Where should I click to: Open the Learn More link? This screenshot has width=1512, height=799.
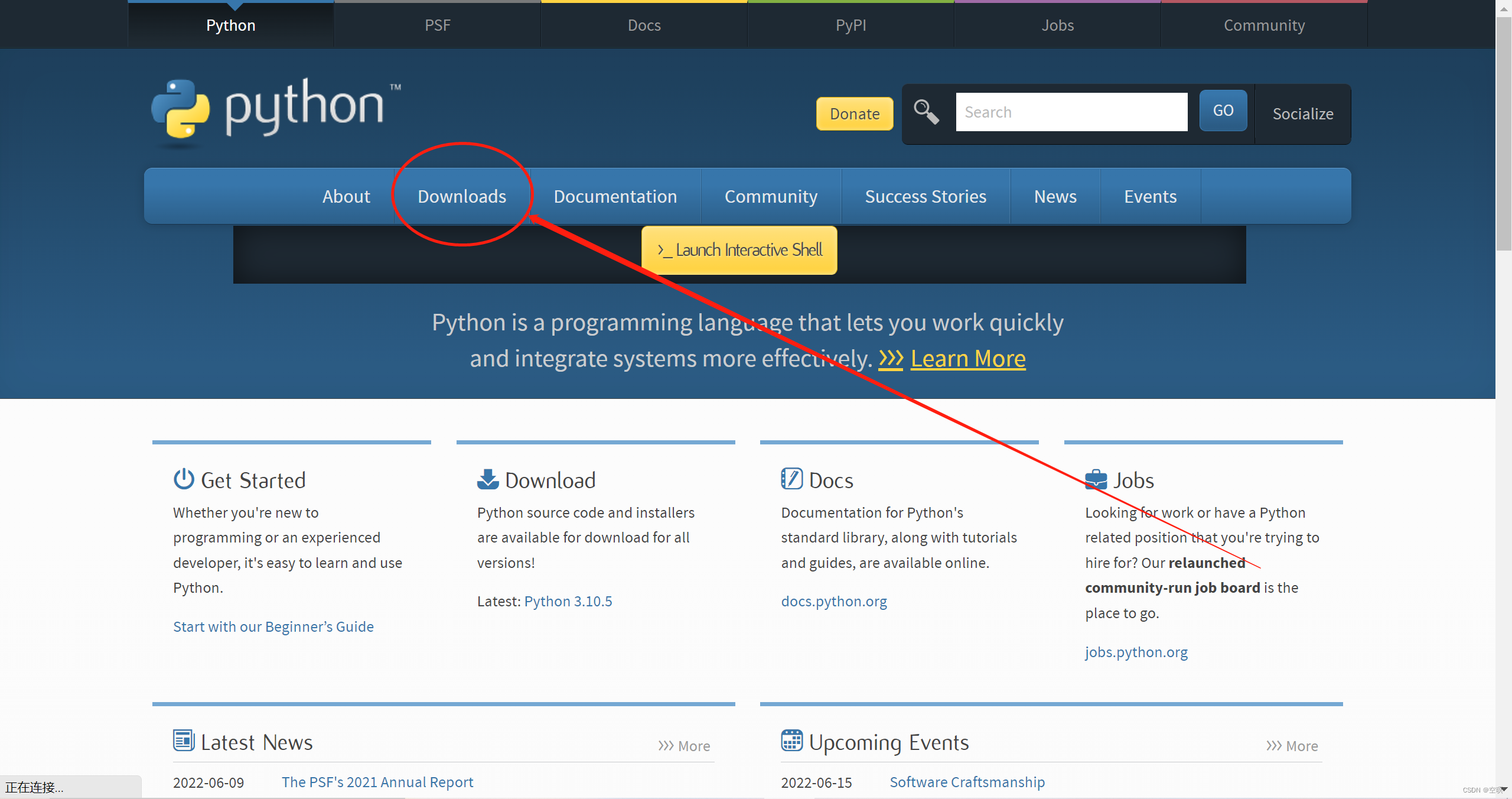click(967, 358)
